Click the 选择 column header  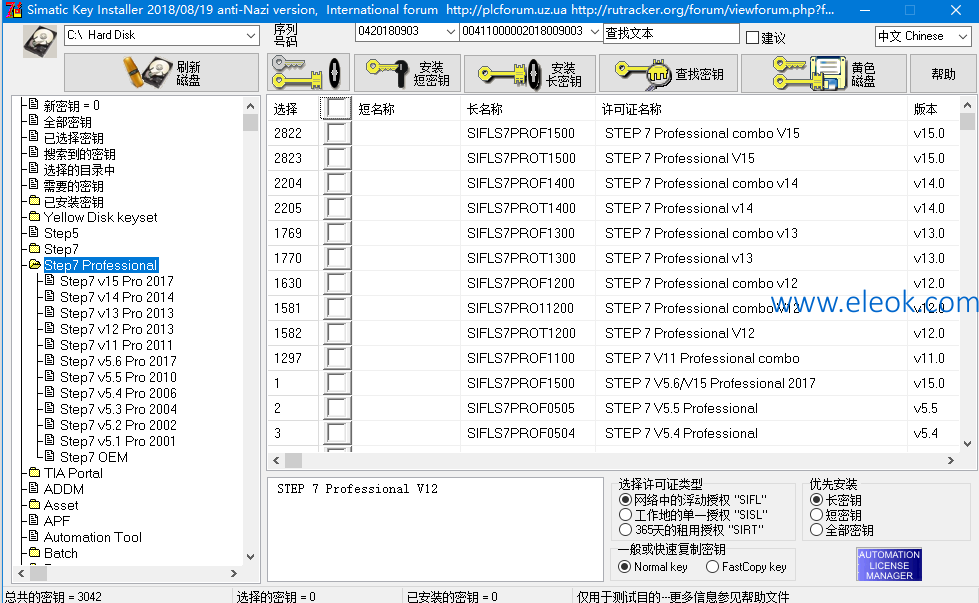pyautogui.click(x=285, y=109)
